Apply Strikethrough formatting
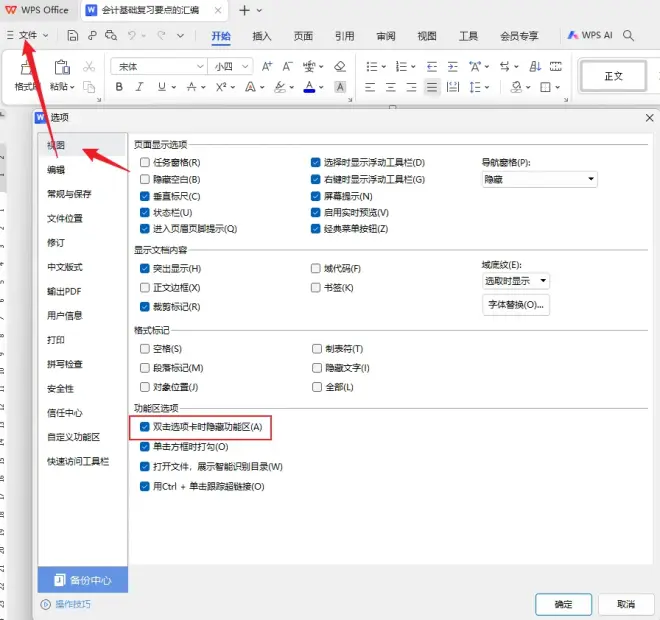660x620 pixels. coord(192,87)
